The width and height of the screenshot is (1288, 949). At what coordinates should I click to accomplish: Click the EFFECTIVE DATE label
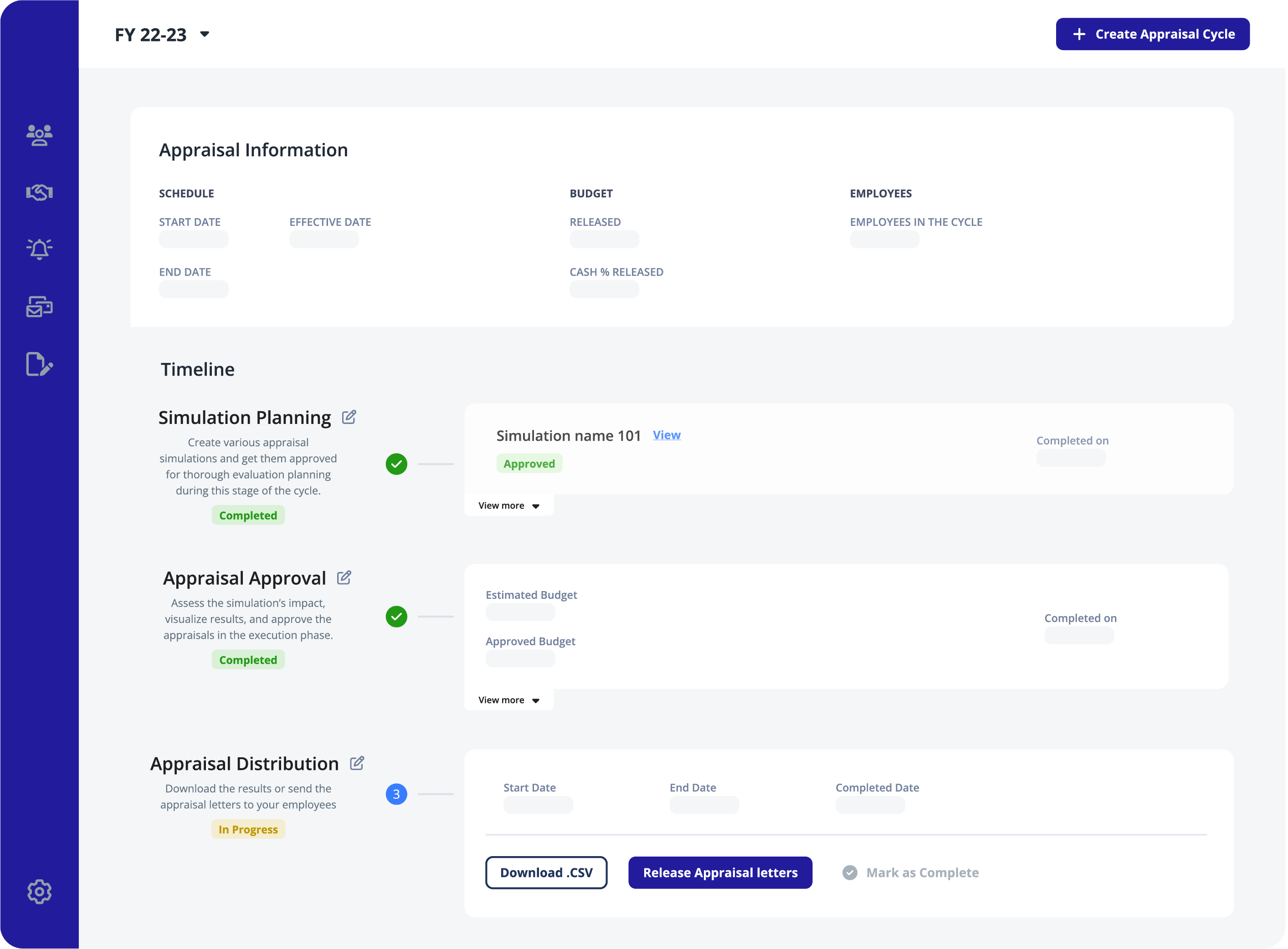point(330,222)
